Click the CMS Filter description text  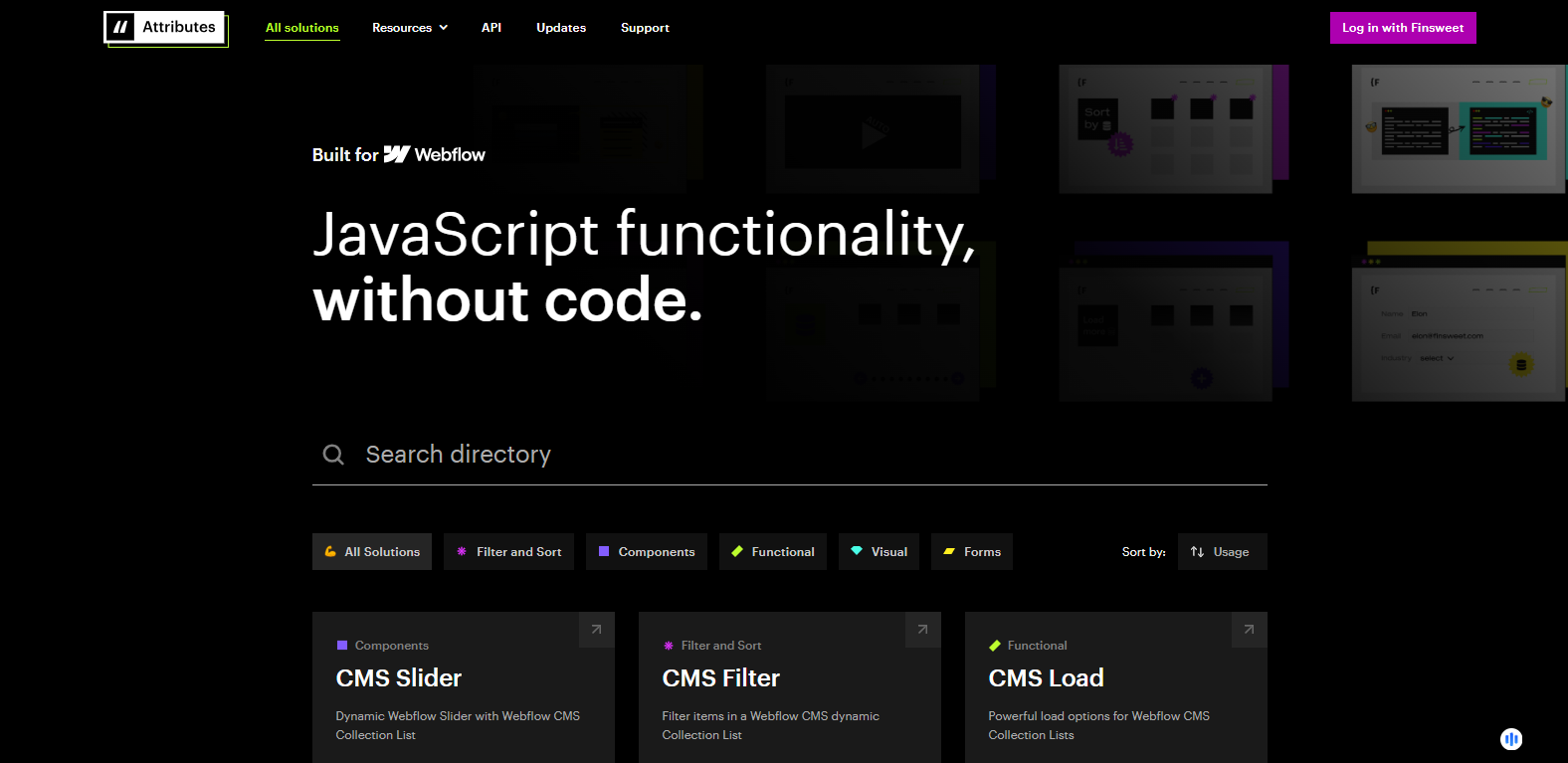[x=771, y=725]
